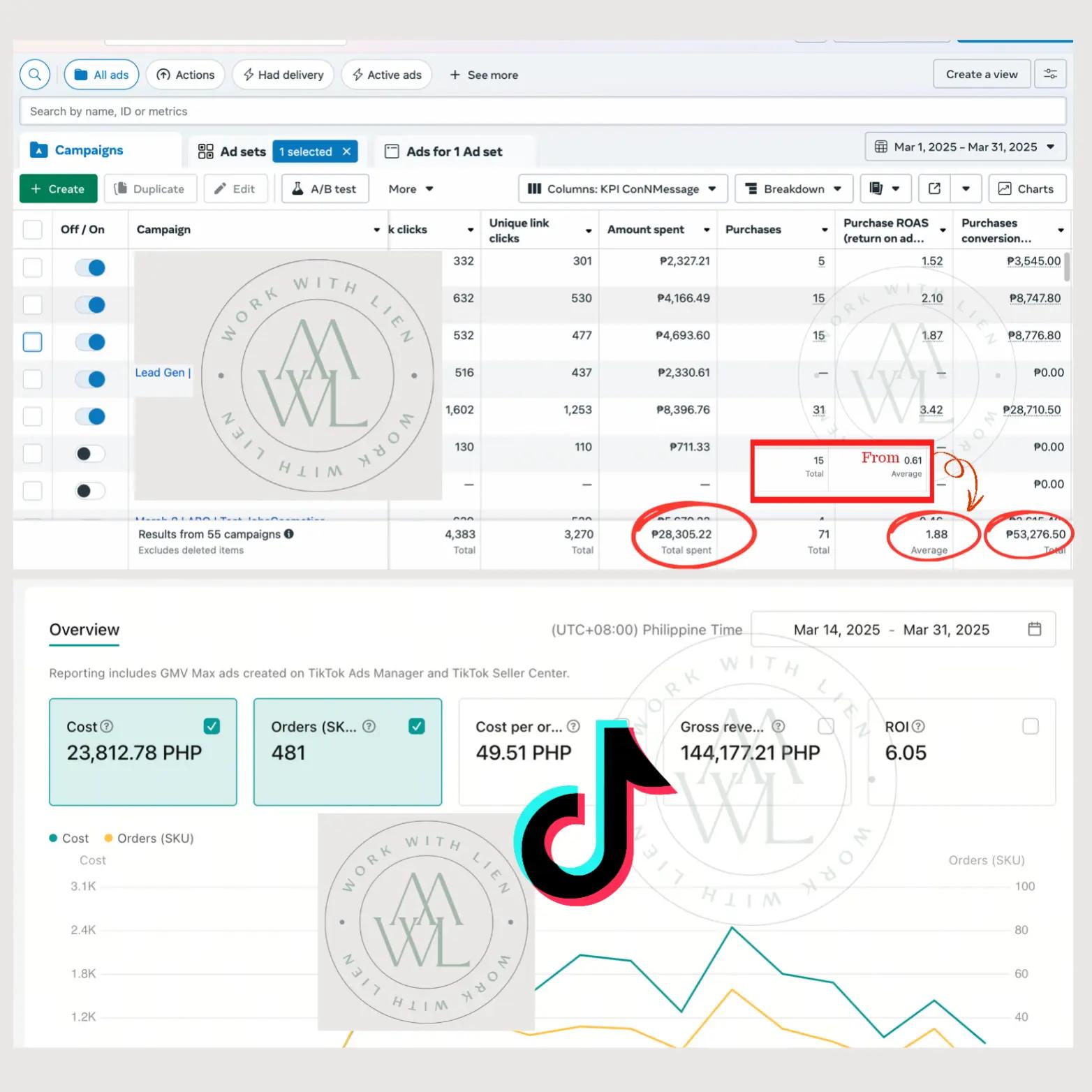Viewport: 1092px width, 1092px height.
Task: Open the reports icon dropdown
Action: (x=885, y=189)
